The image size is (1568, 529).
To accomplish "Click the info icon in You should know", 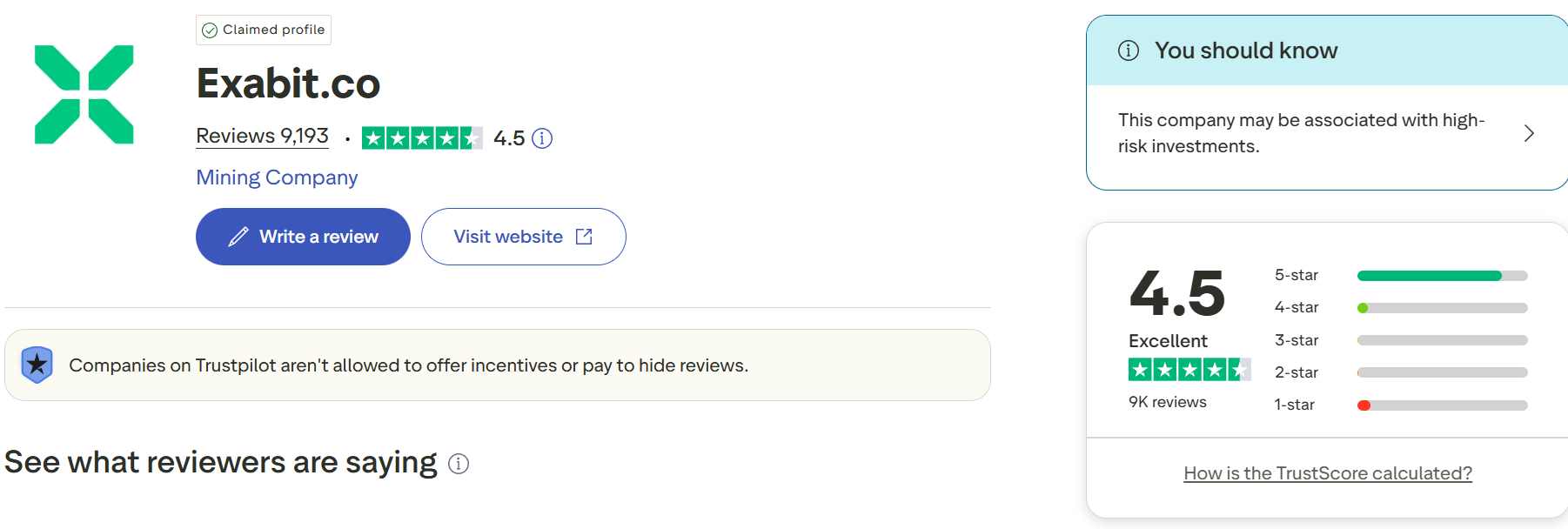I will pos(1129,50).
